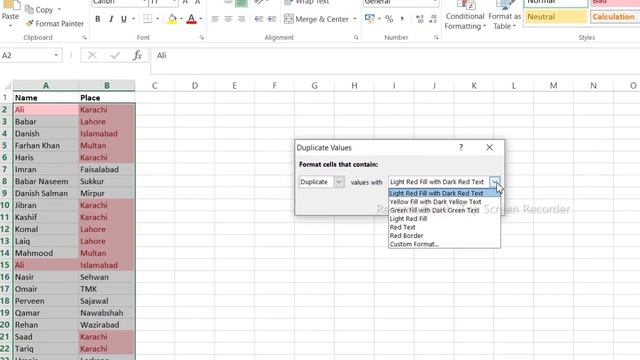Click cell containing Nawabshah

[107, 313]
